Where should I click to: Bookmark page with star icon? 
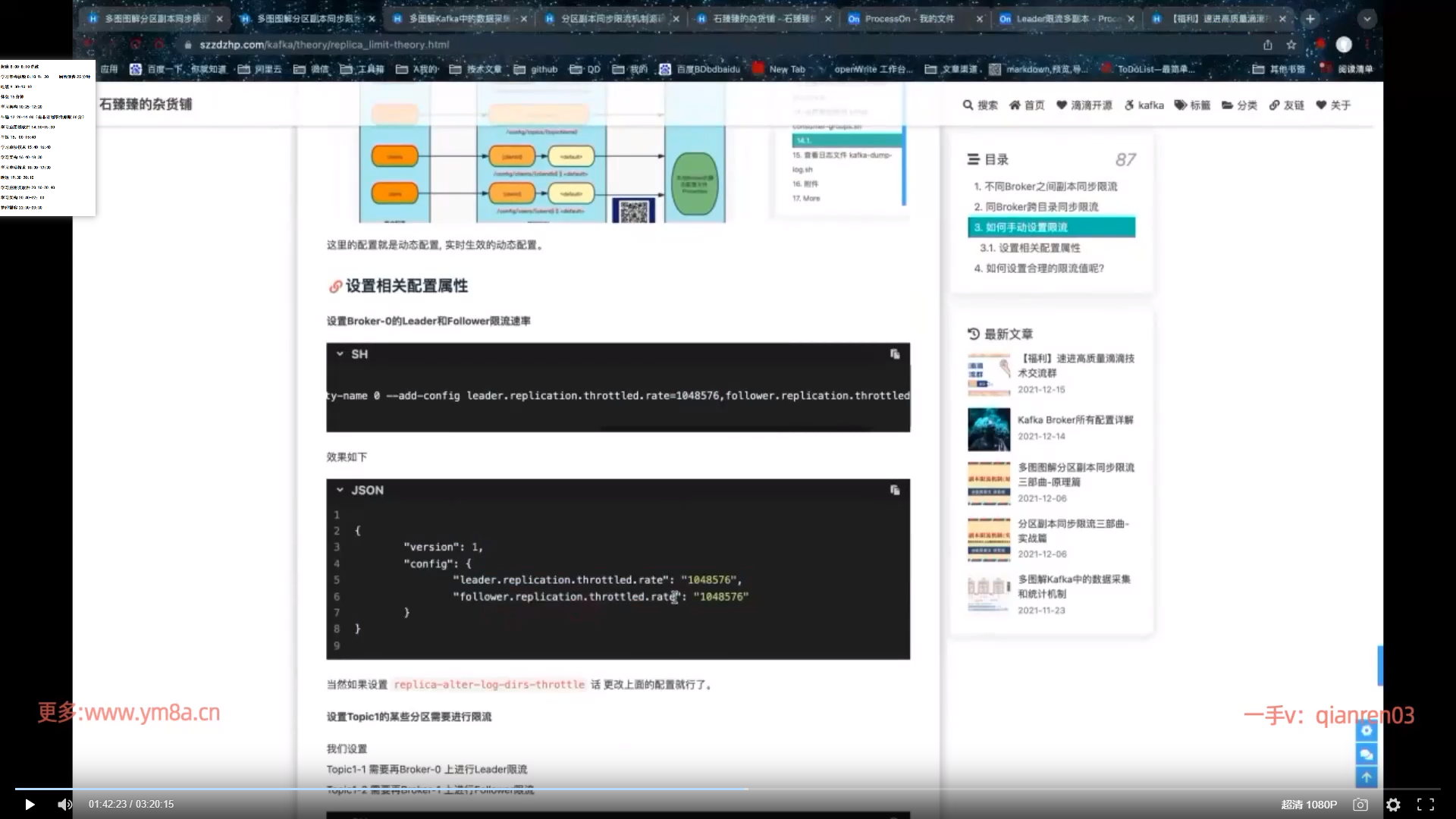coord(1291,45)
